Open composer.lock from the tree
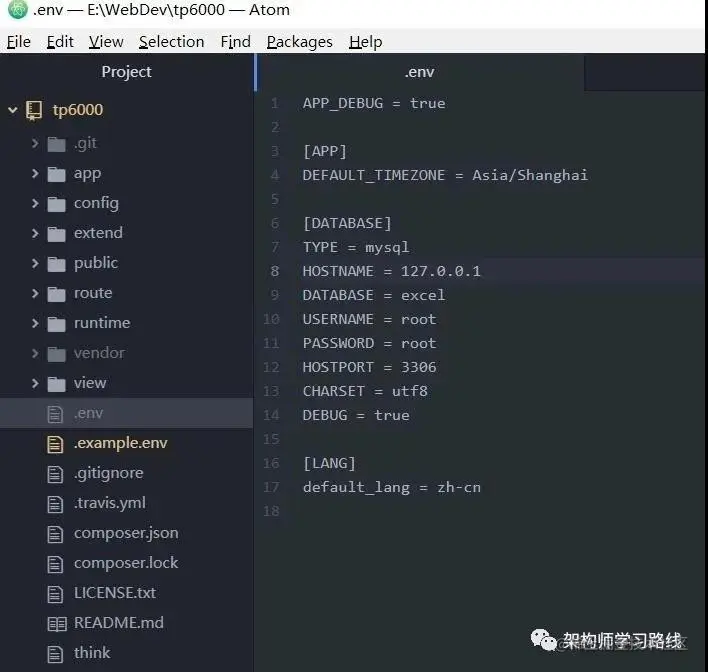Screen dimensions: 708x672 coord(126,563)
